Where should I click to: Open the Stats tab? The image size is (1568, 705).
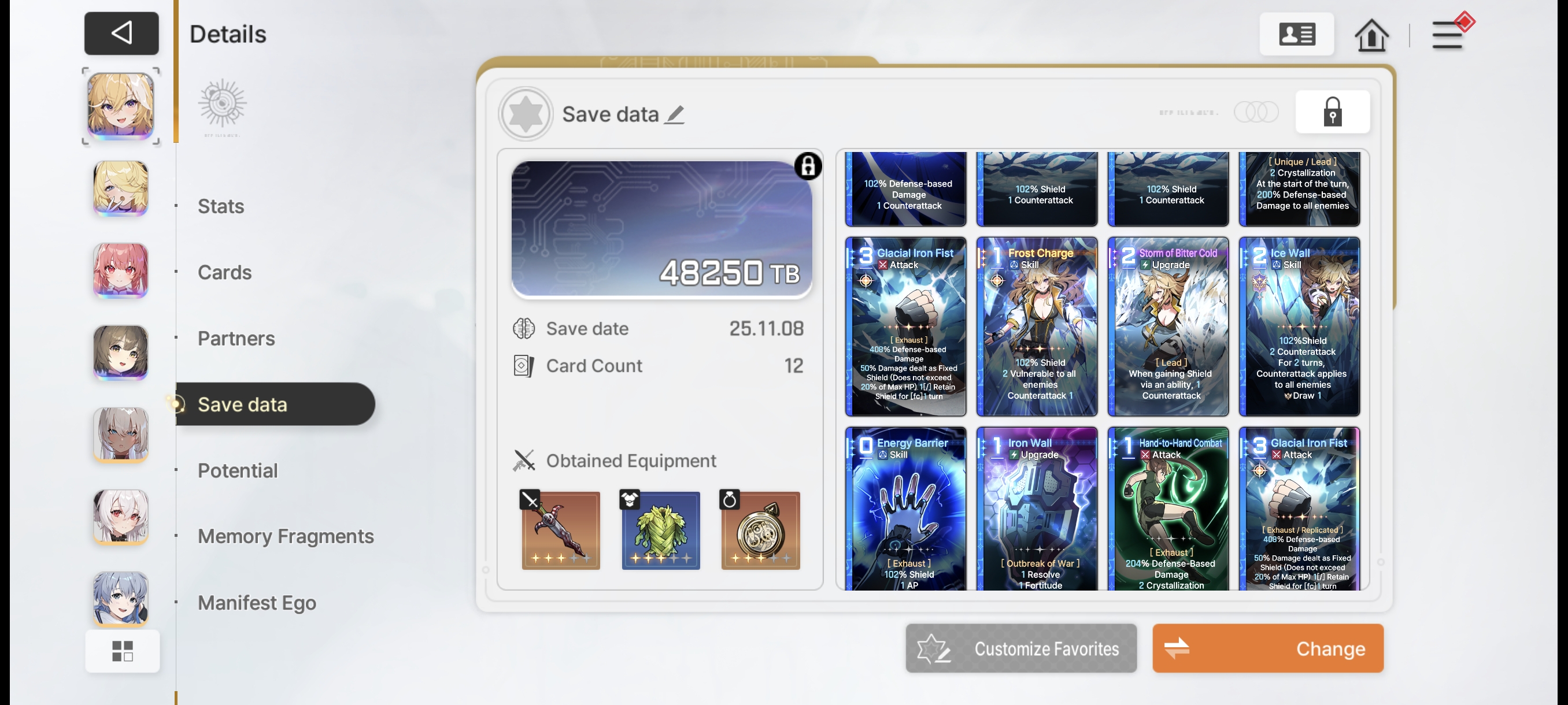221,206
